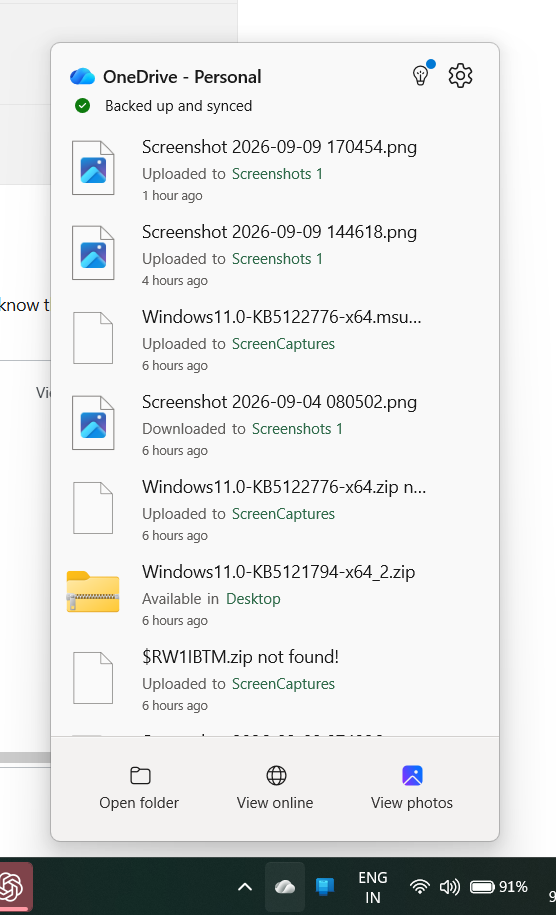Viewport: 556px width, 915px height.
Task: Click the volume speaker icon in taskbar
Action: click(x=449, y=887)
